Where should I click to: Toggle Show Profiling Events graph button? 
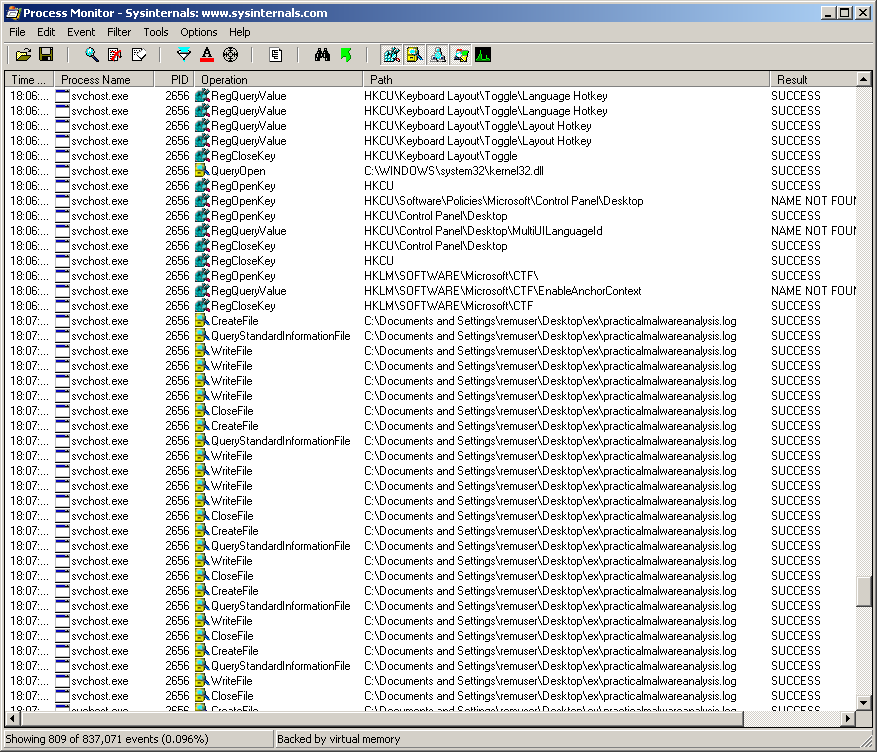[483, 55]
